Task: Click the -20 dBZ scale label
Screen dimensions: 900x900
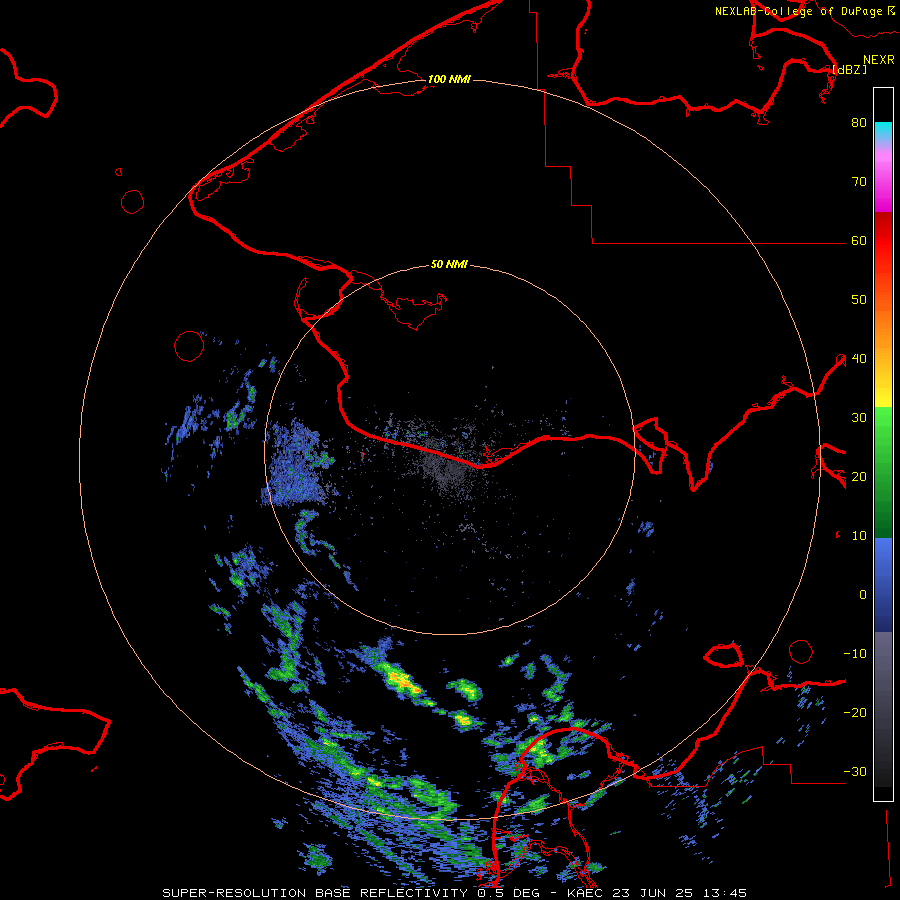Action: (x=855, y=713)
